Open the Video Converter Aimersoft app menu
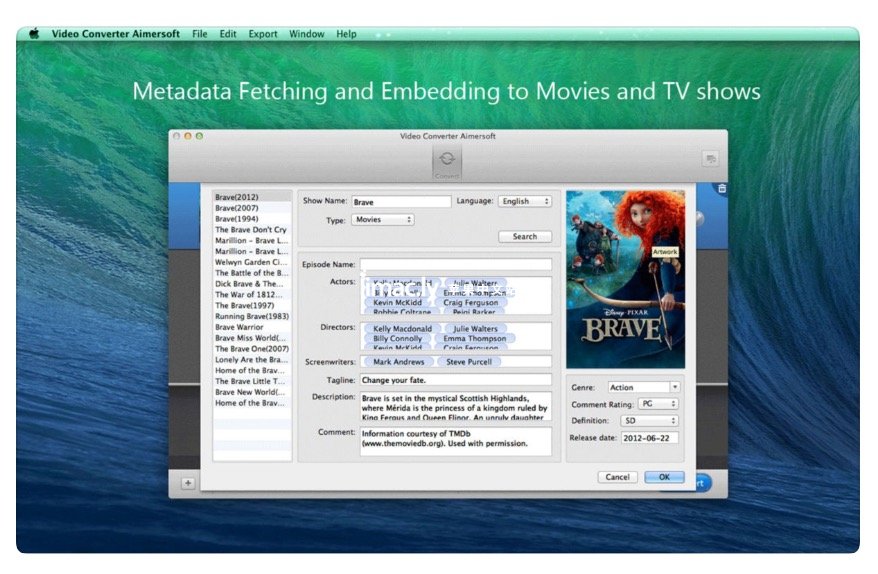Viewport: 878px width, 574px height. tap(116, 34)
